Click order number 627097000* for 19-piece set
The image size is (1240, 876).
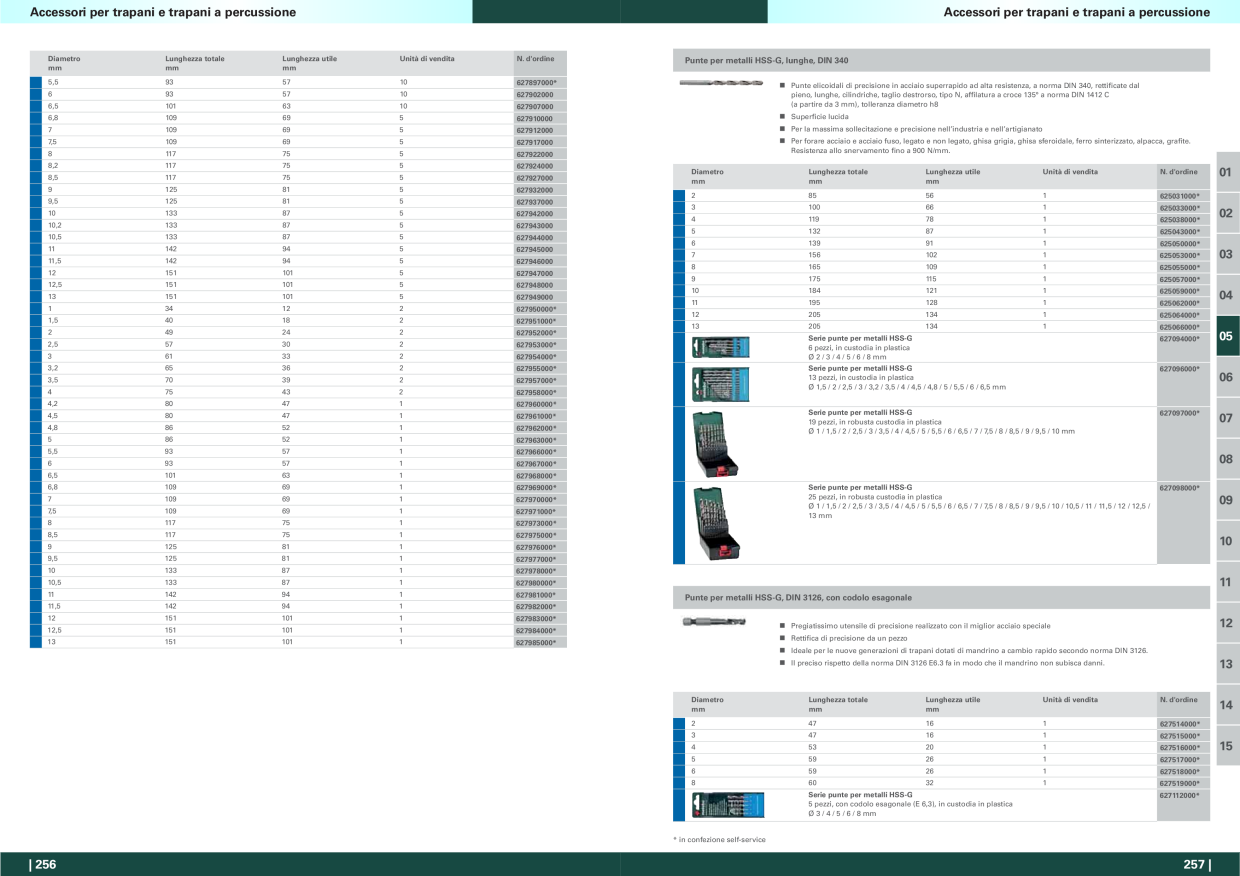point(1179,412)
